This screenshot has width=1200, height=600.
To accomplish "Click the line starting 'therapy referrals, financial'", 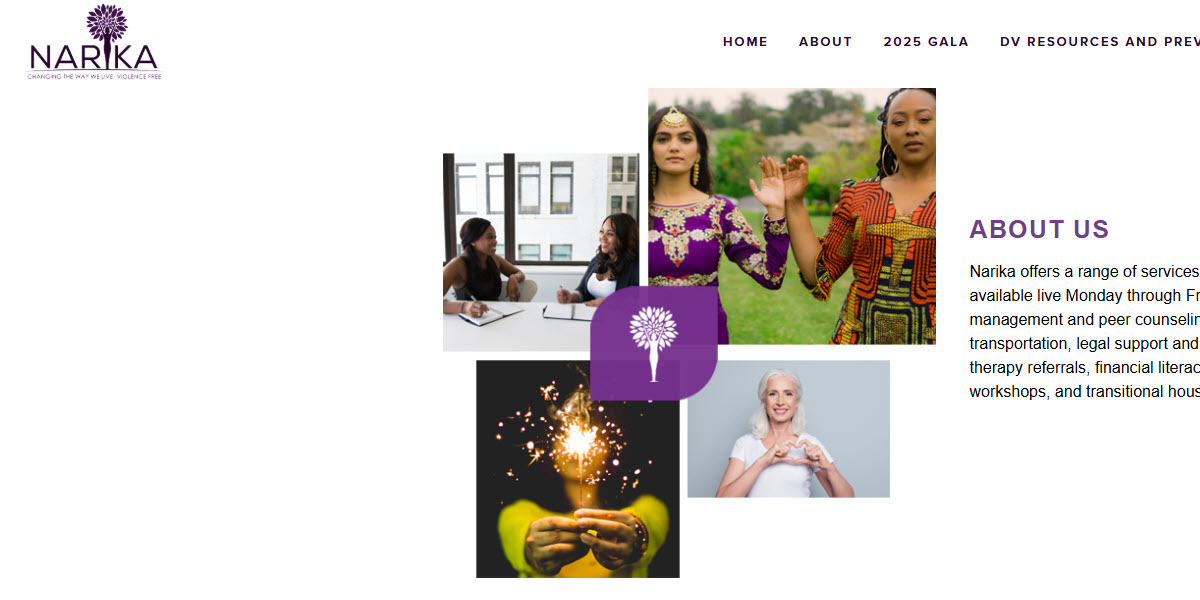I will pos(1084,367).
